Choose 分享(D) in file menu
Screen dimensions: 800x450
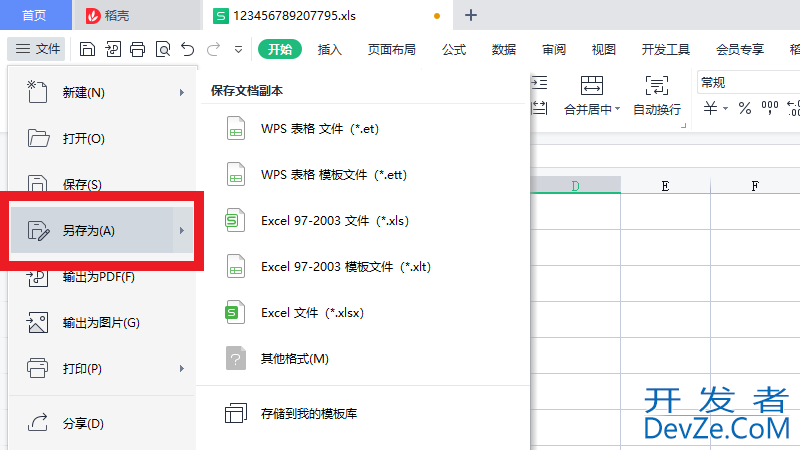[x=102, y=423]
